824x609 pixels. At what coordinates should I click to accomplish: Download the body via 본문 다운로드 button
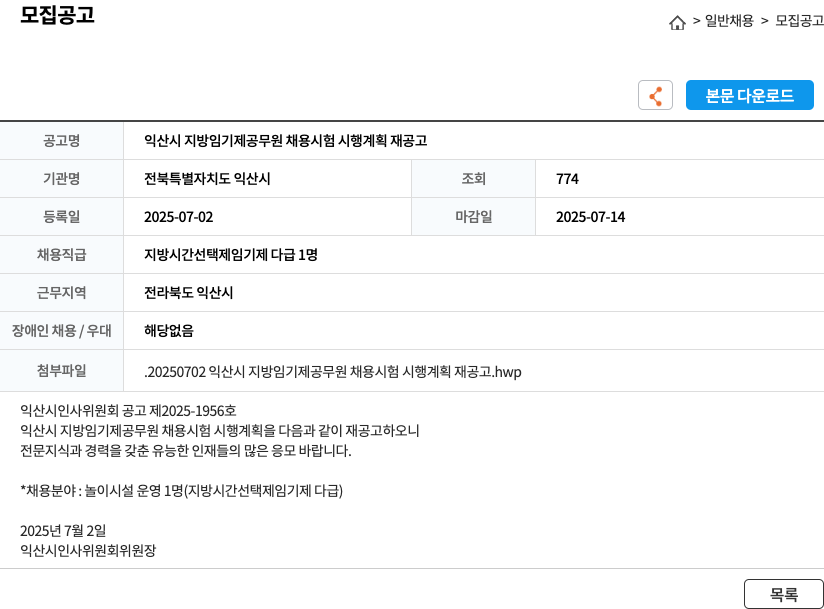point(749,95)
